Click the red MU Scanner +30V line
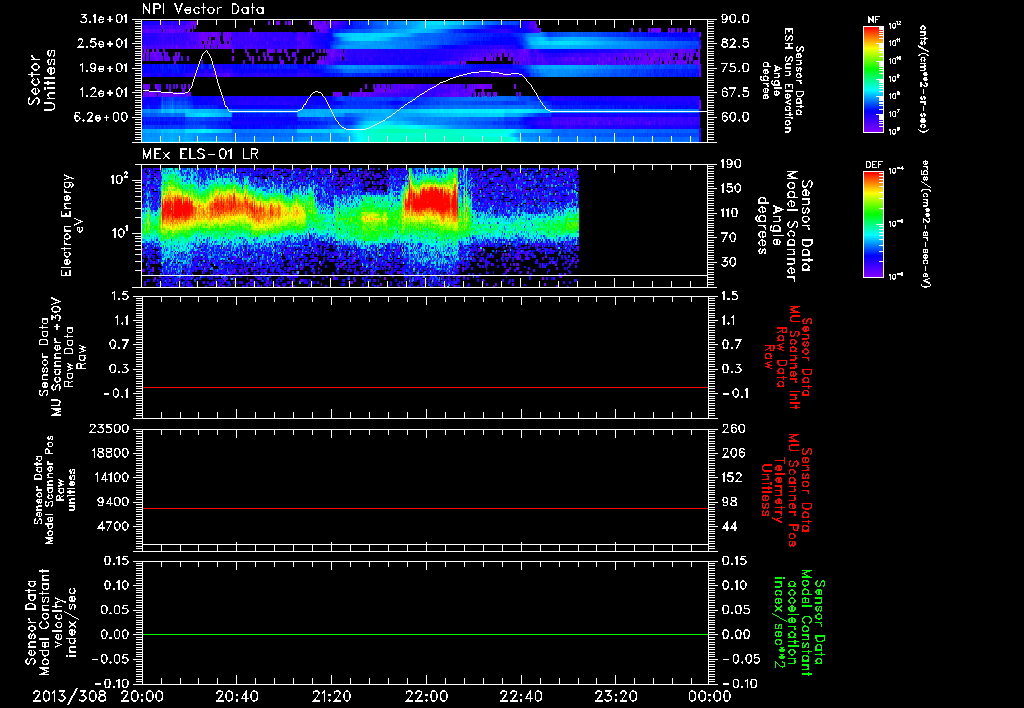The height and width of the screenshot is (708, 1024). [x=424, y=387]
